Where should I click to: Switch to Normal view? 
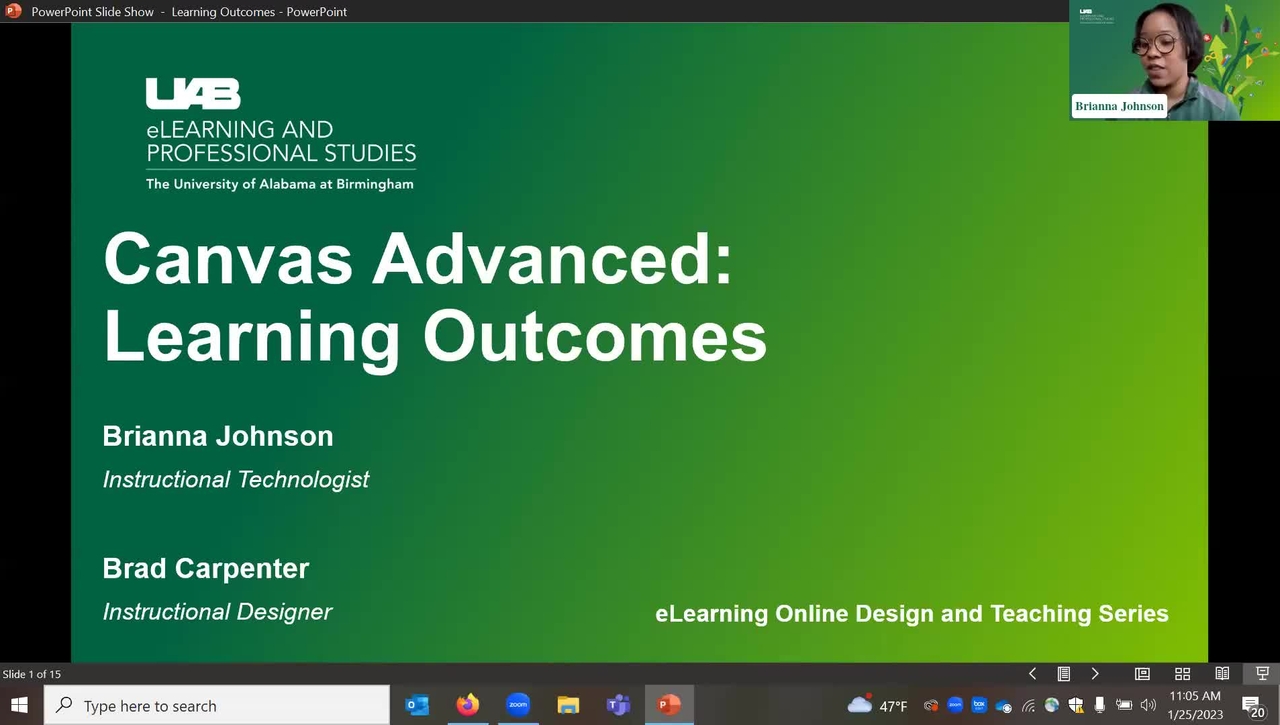coord(1142,674)
